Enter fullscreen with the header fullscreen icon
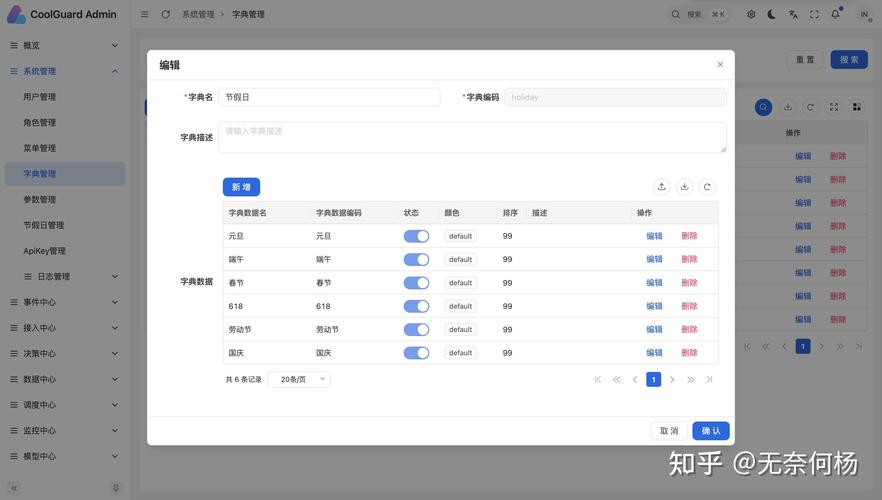Image resolution: width=882 pixels, height=500 pixels. tap(814, 14)
